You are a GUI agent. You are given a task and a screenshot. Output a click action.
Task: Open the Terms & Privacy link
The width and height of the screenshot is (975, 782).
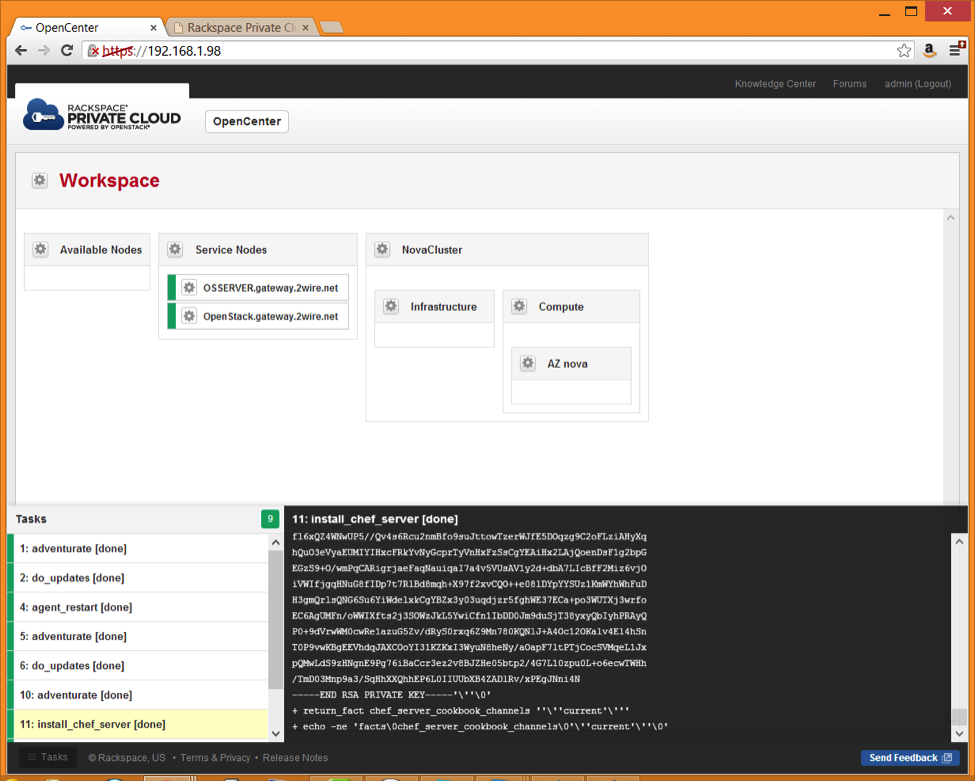pyautogui.click(x=216, y=757)
